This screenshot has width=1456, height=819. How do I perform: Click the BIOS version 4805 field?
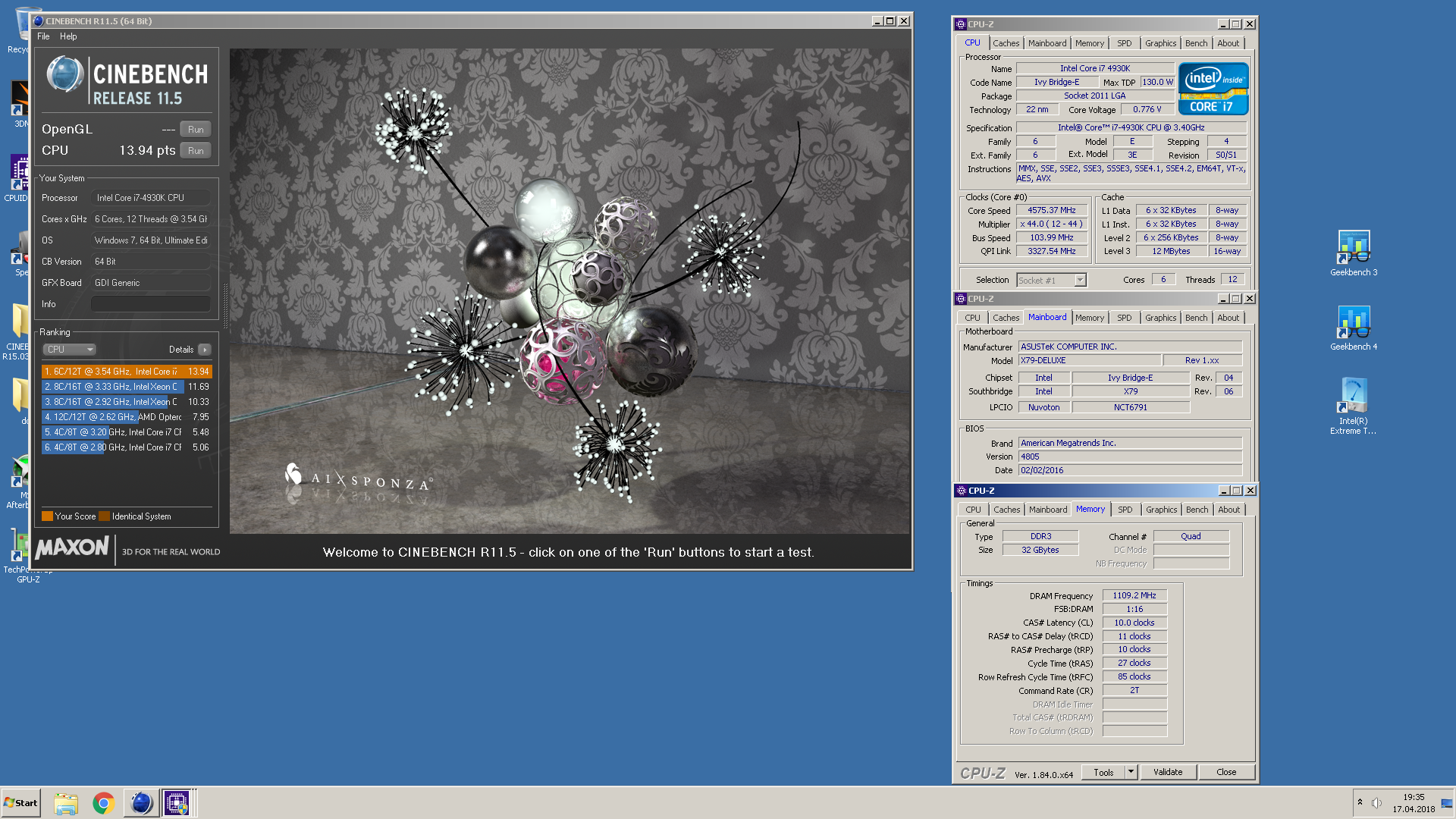(1130, 457)
